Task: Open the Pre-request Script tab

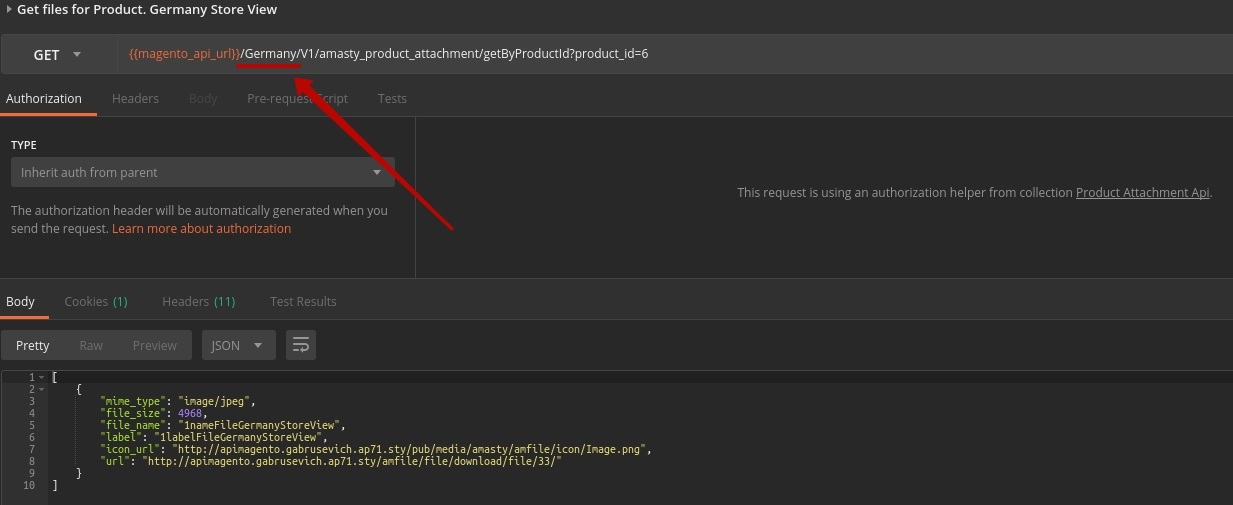Action: [297, 99]
